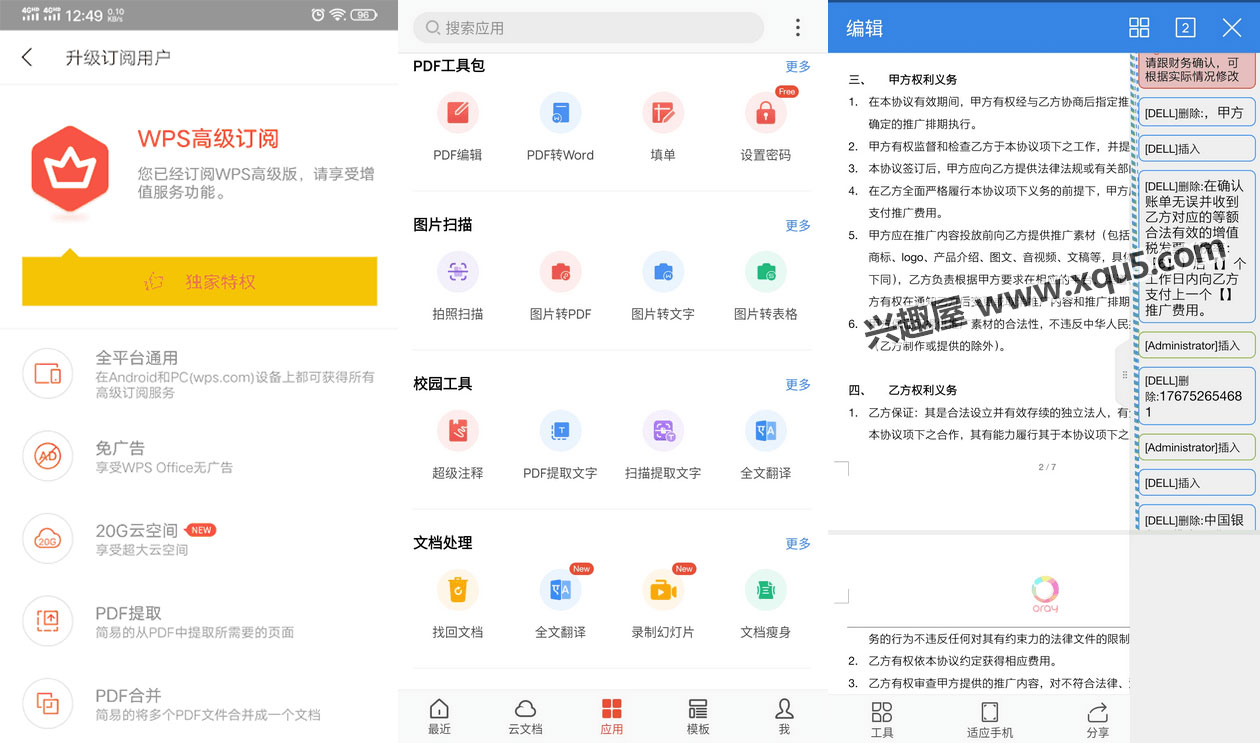The image size is (1260, 743).
Task: Tap 分享 in editor bottom bar
Action: coord(1098,720)
